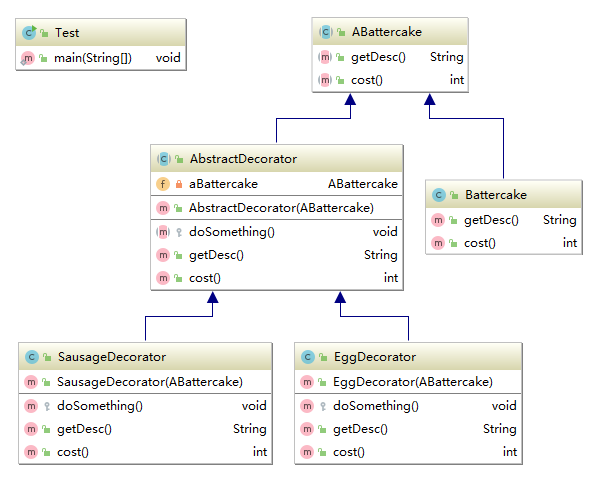Select the main(String[]) method row
Viewport: 599px width, 481px height.
(101, 58)
